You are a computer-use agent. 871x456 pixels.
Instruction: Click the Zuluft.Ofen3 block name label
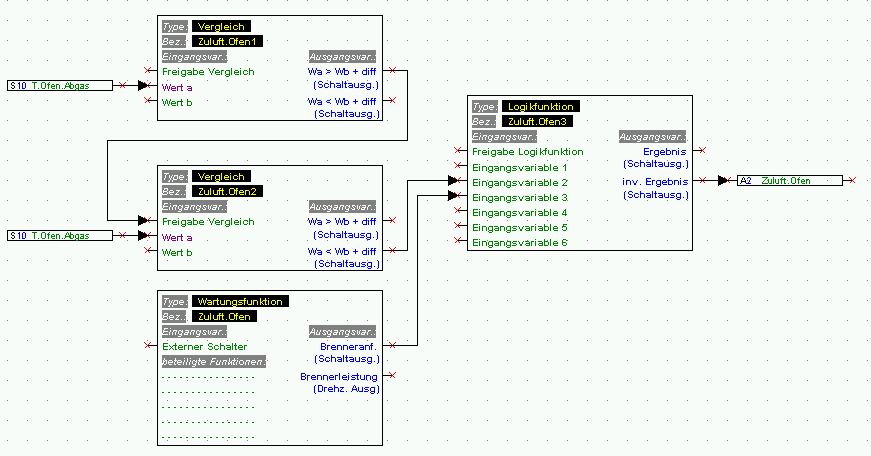pos(537,122)
